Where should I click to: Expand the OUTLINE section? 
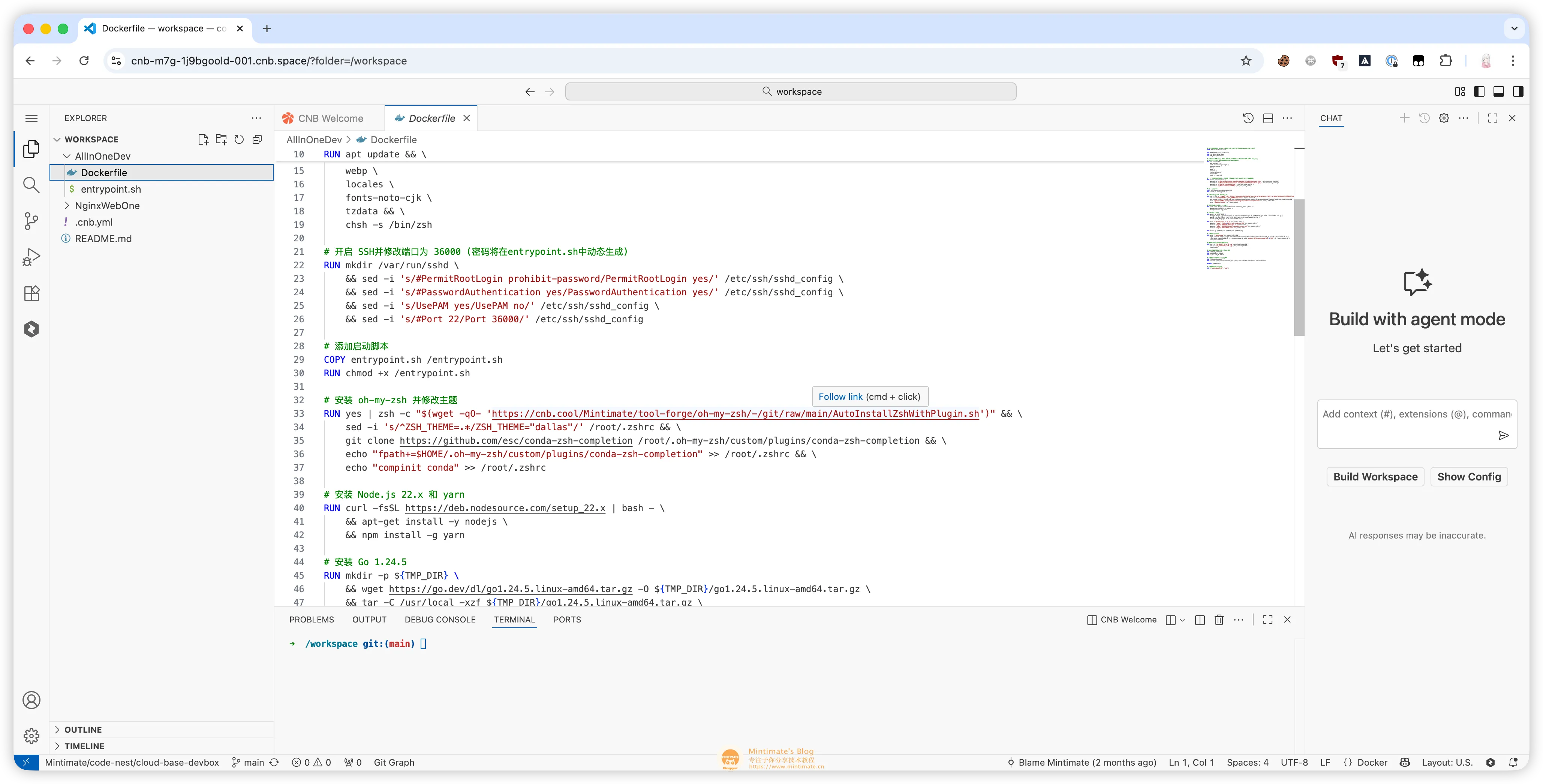(x=82, y=730)
